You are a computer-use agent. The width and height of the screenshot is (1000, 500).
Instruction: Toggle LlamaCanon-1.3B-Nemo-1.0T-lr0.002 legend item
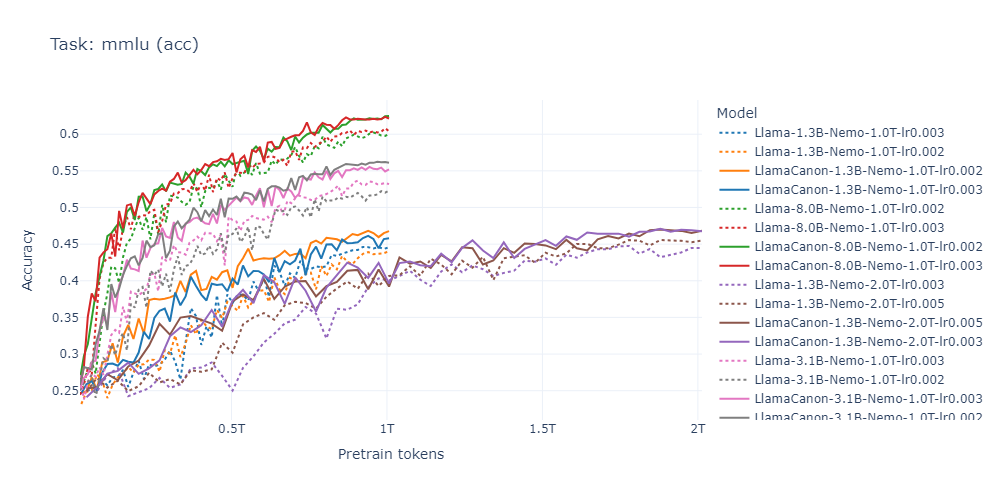pos(849,171)
